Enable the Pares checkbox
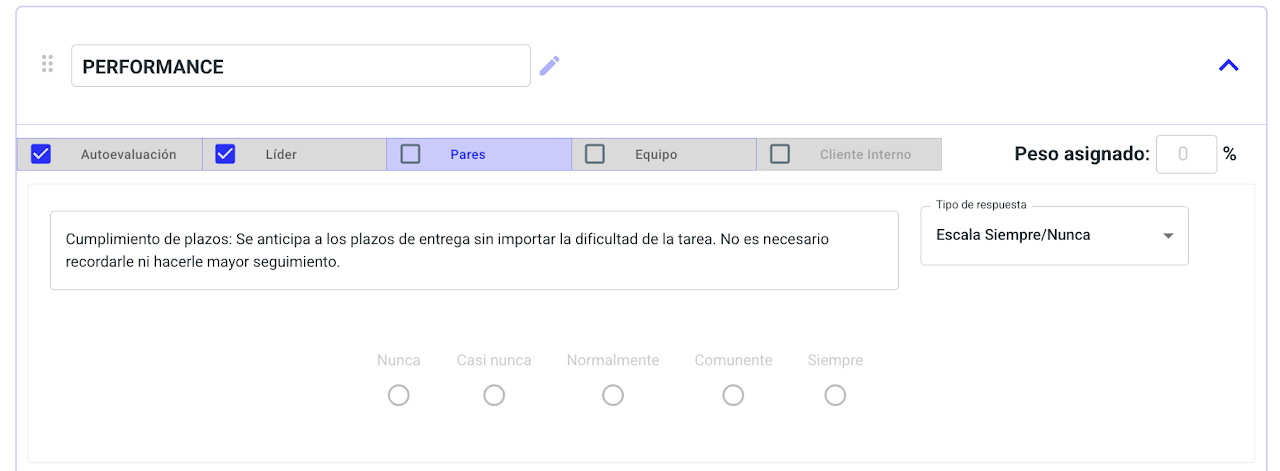Image resolution: width=1280 pixels, height=471 pixels. 410,154
